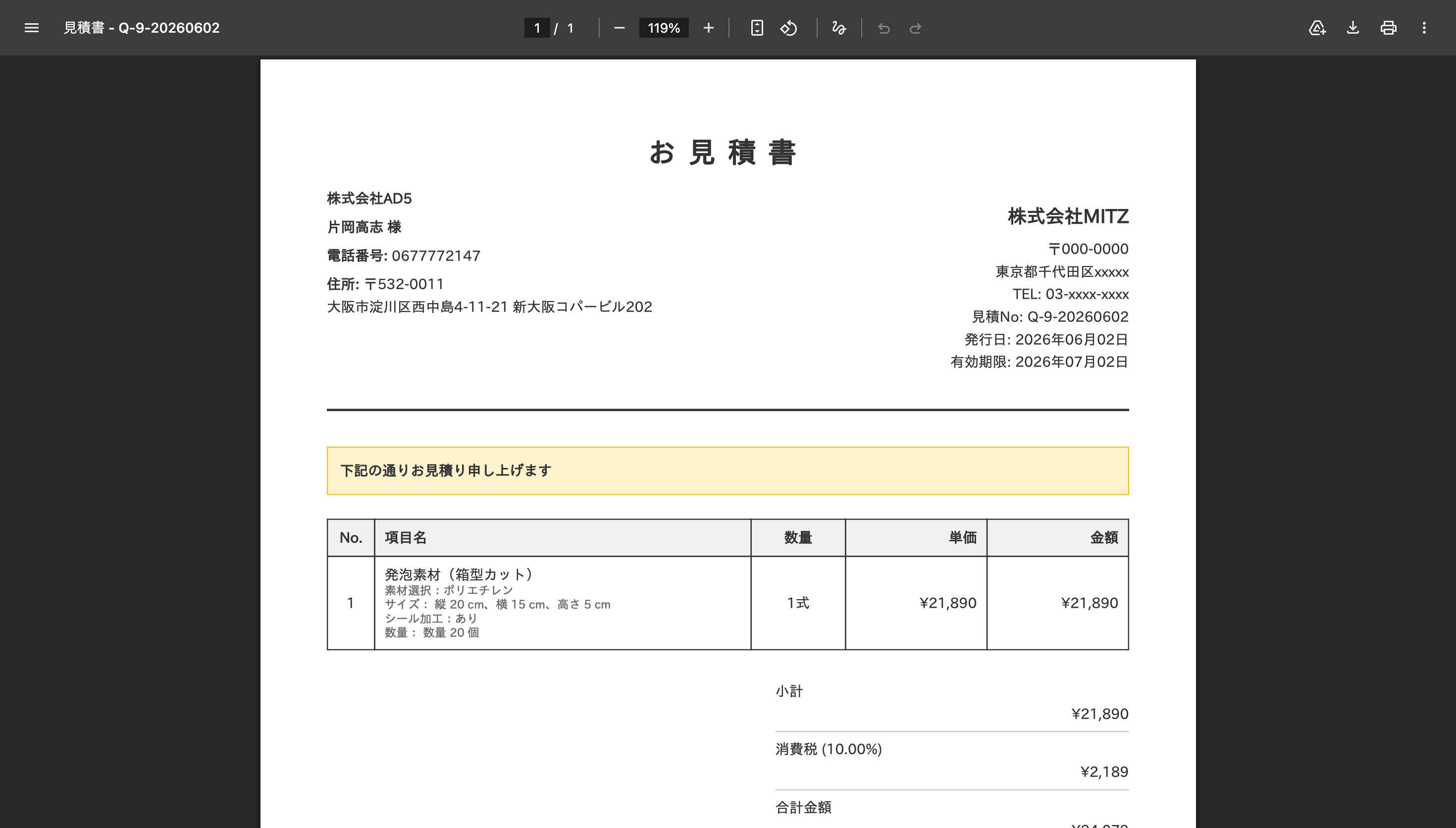Click the total page count 1
This screenshot has height=828, width=1456.
click(x=570, y=28)
